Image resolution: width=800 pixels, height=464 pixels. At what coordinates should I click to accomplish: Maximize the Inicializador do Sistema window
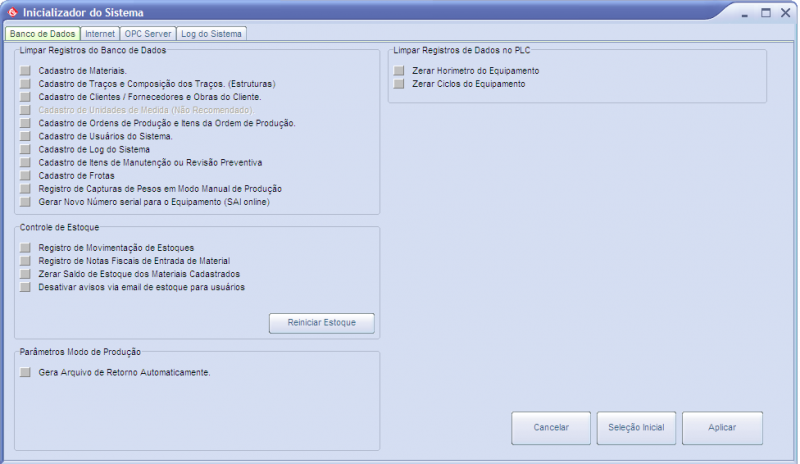(x=766, y=13)
